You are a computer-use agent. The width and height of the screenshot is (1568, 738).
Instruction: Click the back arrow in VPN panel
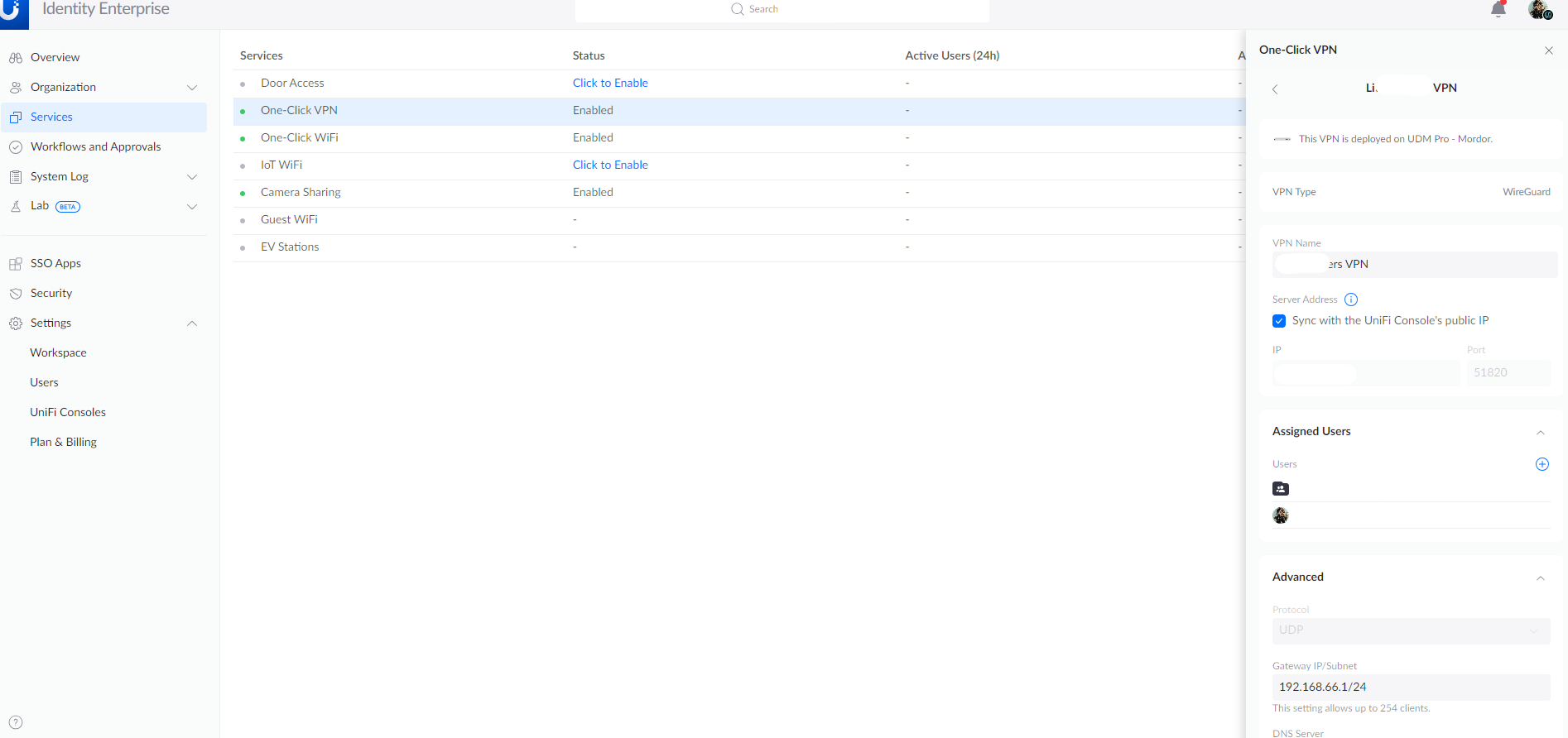tap(1275, 89)
